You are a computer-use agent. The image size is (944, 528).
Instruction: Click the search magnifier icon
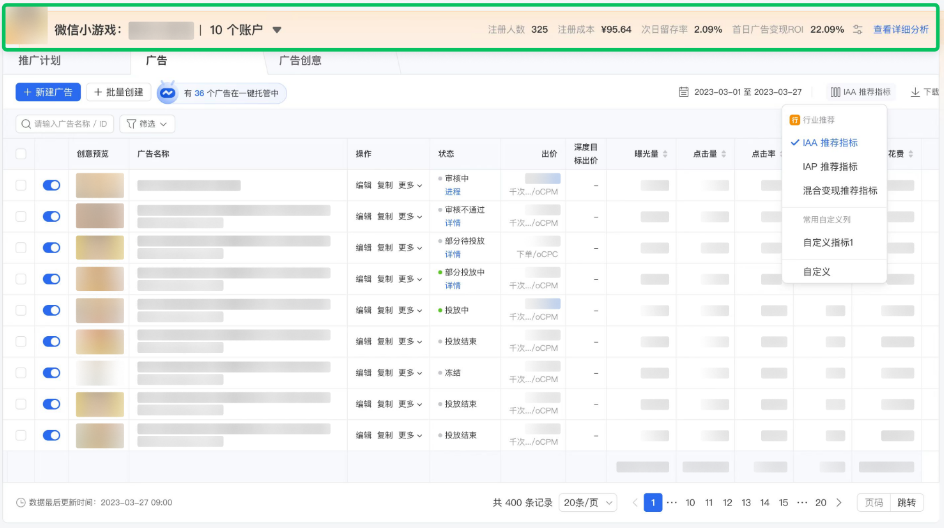pyautogui.click(x=26, y=124)
